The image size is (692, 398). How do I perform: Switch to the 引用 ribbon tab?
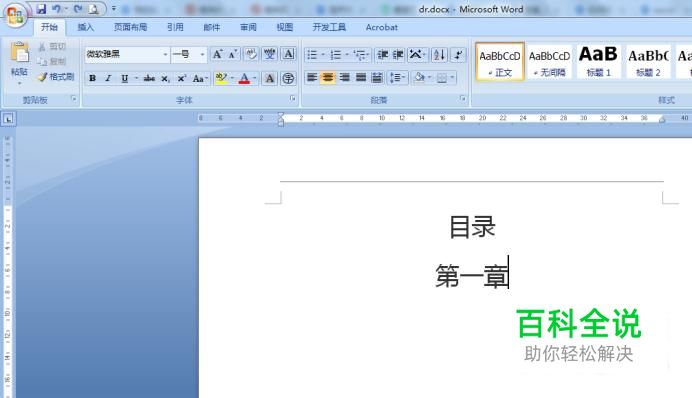[x=175, y=27]
